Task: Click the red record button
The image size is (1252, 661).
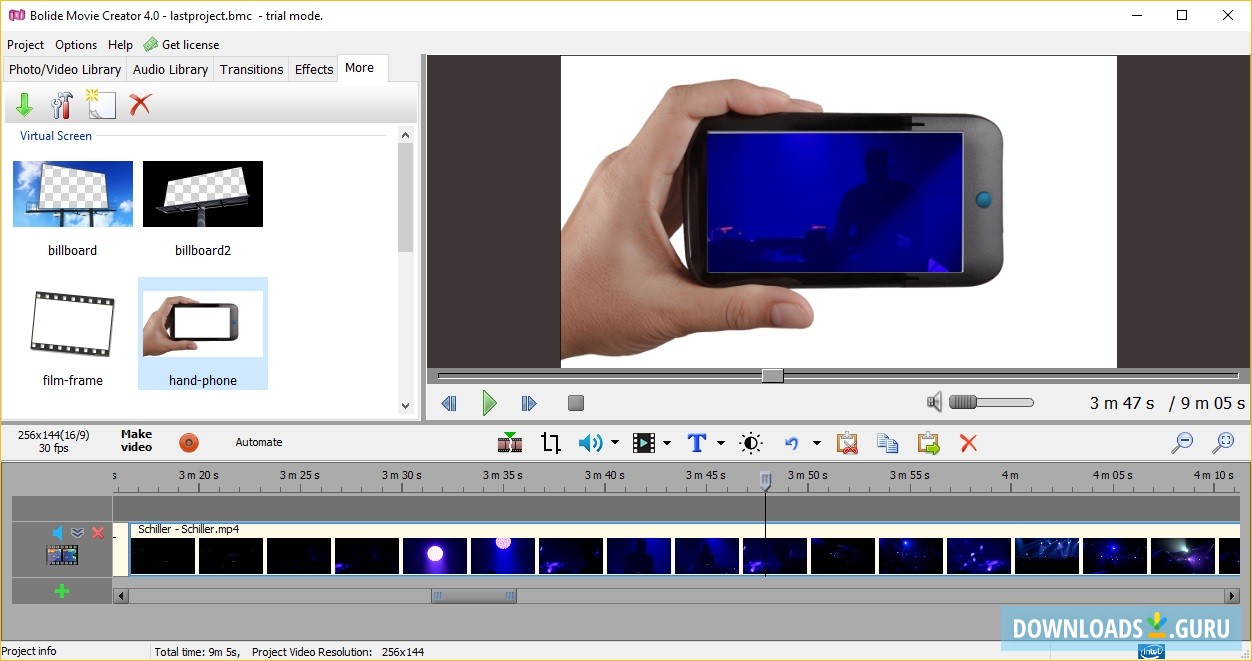Action: pyautogui.click(x=189, y=442)
